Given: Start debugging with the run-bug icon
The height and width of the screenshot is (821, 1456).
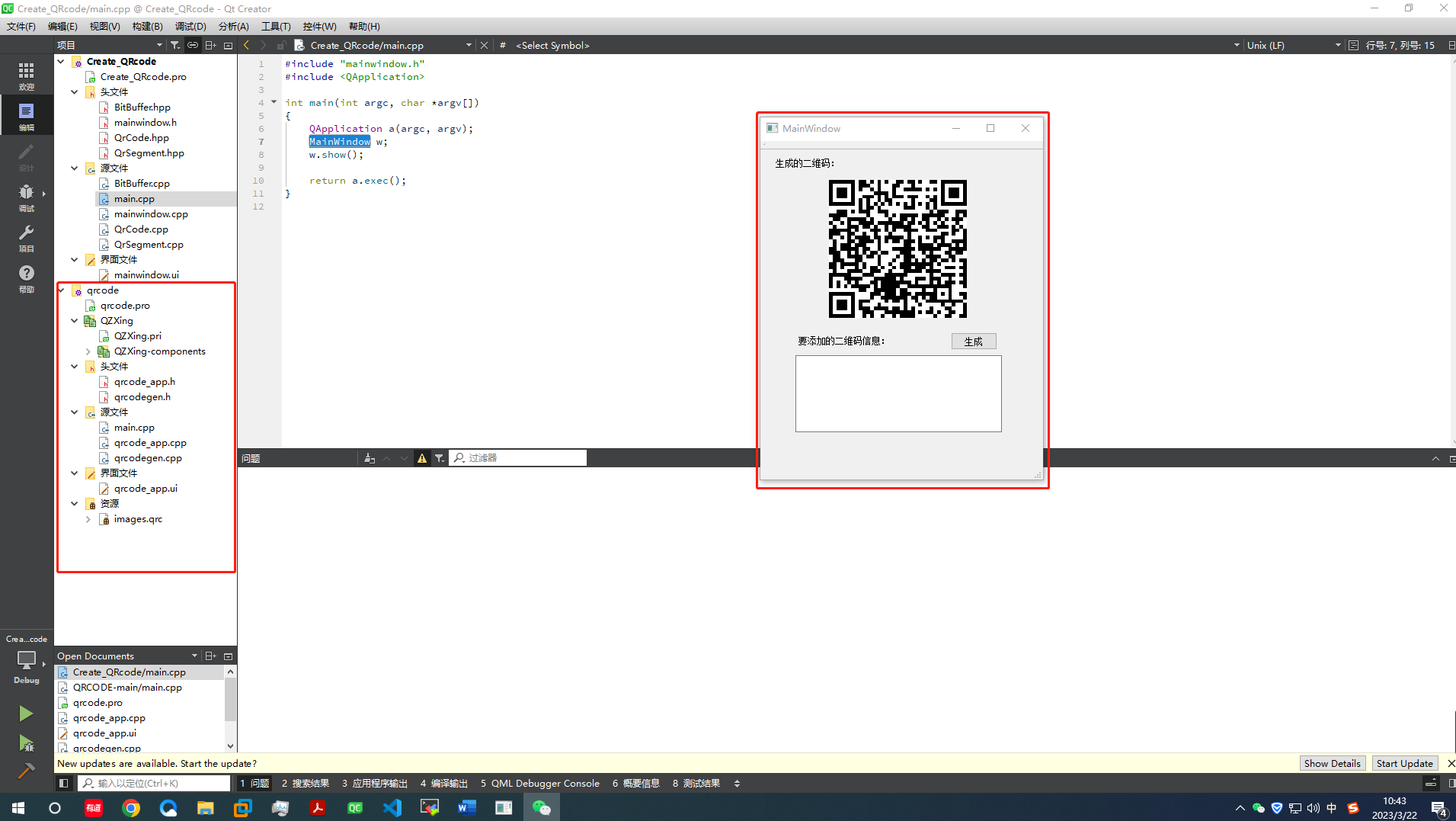Looking at the screenshot, I should click(26, 743).
